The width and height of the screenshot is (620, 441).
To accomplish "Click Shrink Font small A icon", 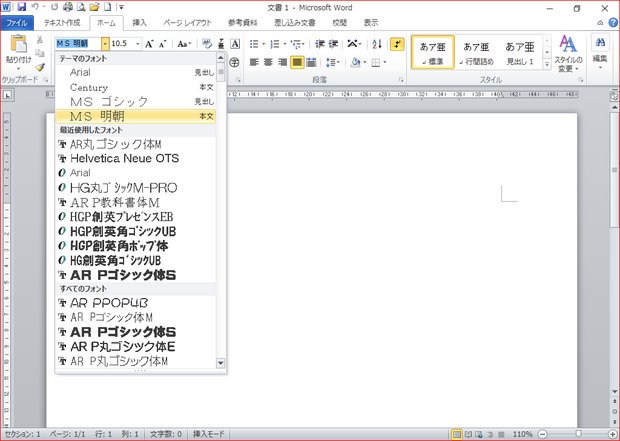I will [x=163, y=44].
